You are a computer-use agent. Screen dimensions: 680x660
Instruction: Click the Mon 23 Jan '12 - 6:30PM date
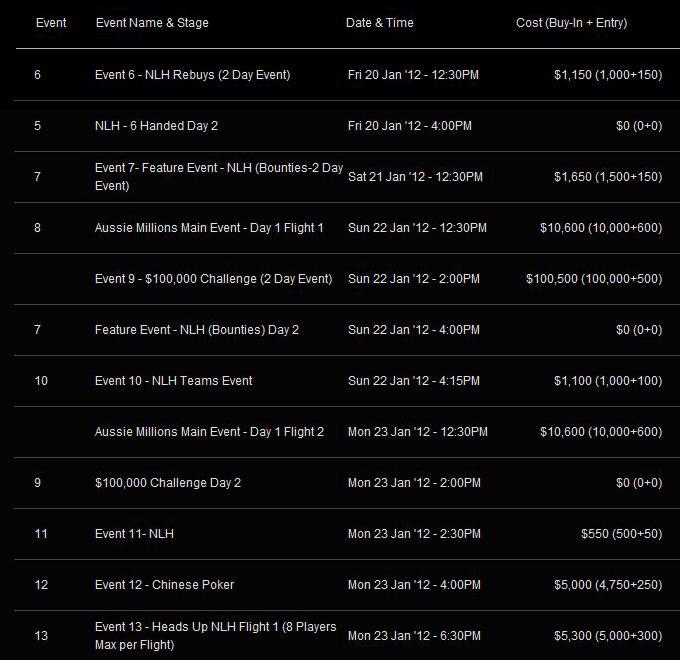click(x=414, y=636)
